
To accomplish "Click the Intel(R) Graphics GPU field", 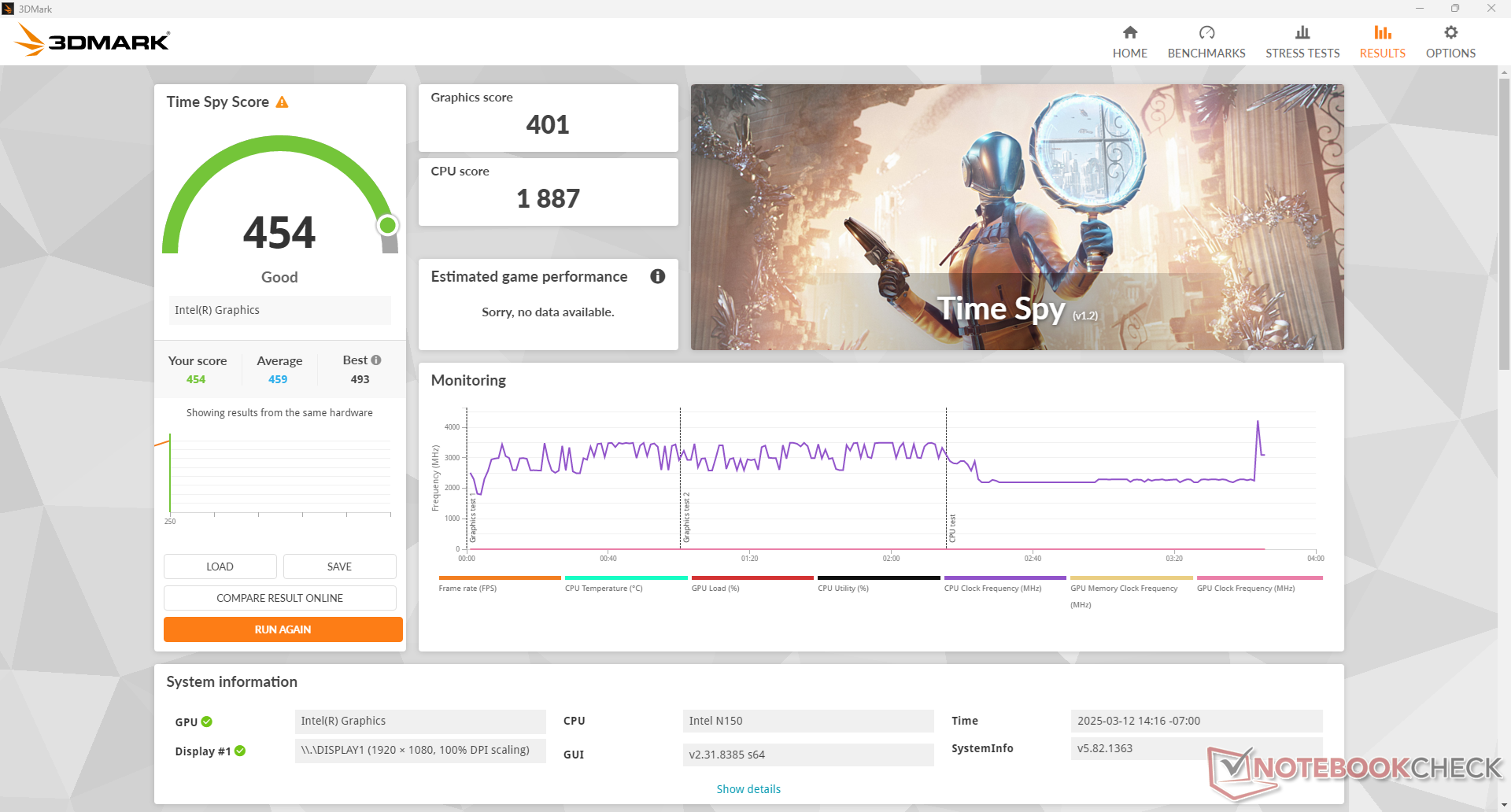I will (x=420, y=721).
